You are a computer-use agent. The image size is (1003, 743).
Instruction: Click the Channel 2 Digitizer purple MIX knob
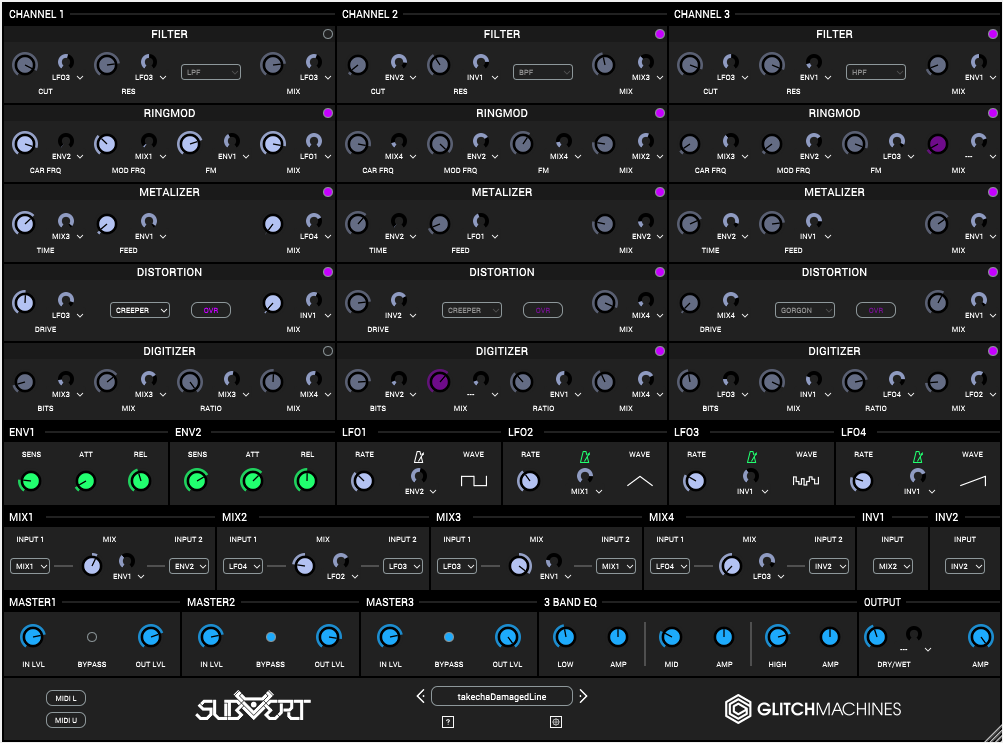click(x=439, y=382)
